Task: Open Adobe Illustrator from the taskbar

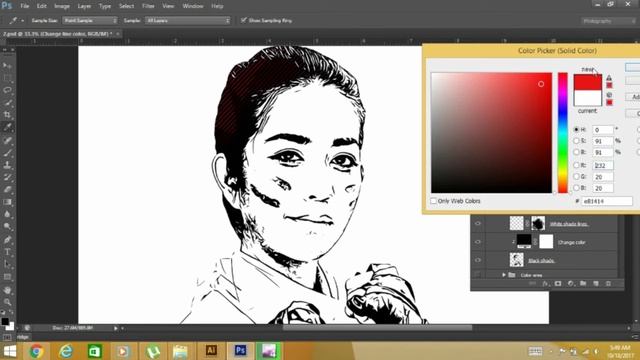Action: pos(211,351)
